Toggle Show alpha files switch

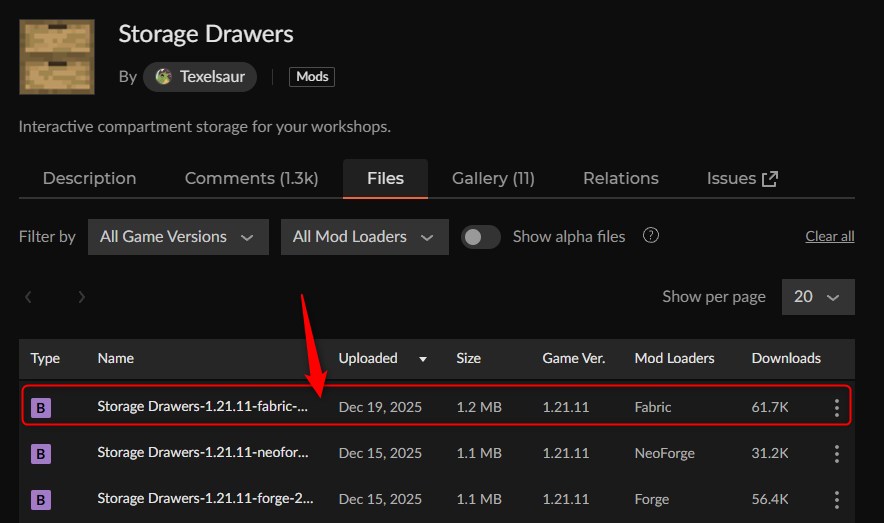480,237
